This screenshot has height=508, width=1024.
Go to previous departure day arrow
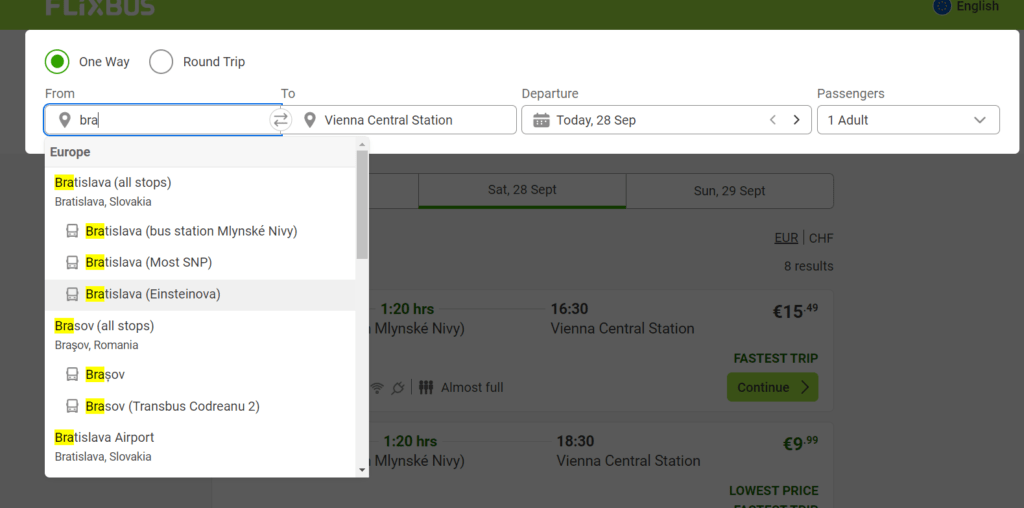[772, 120]
